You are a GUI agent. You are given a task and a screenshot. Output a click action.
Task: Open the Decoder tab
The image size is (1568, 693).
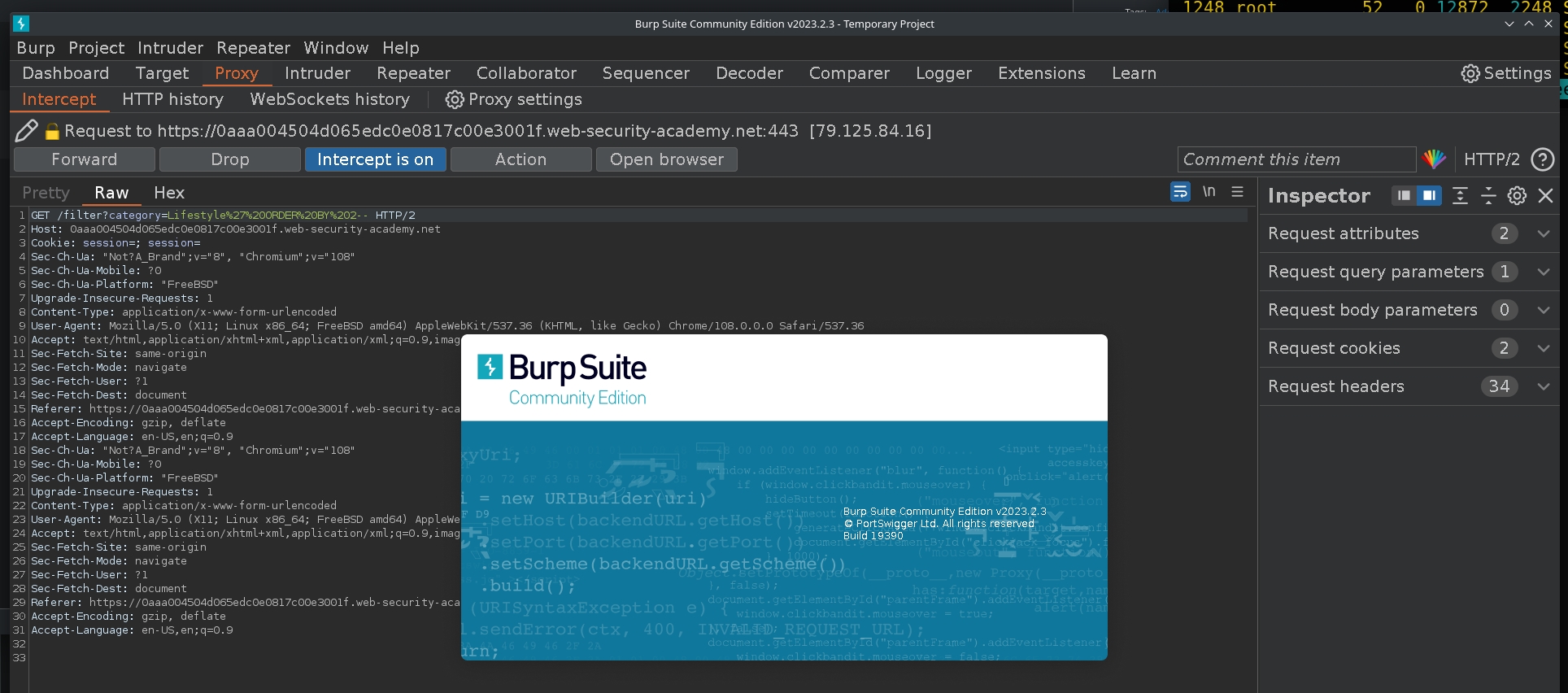point(749,73)
